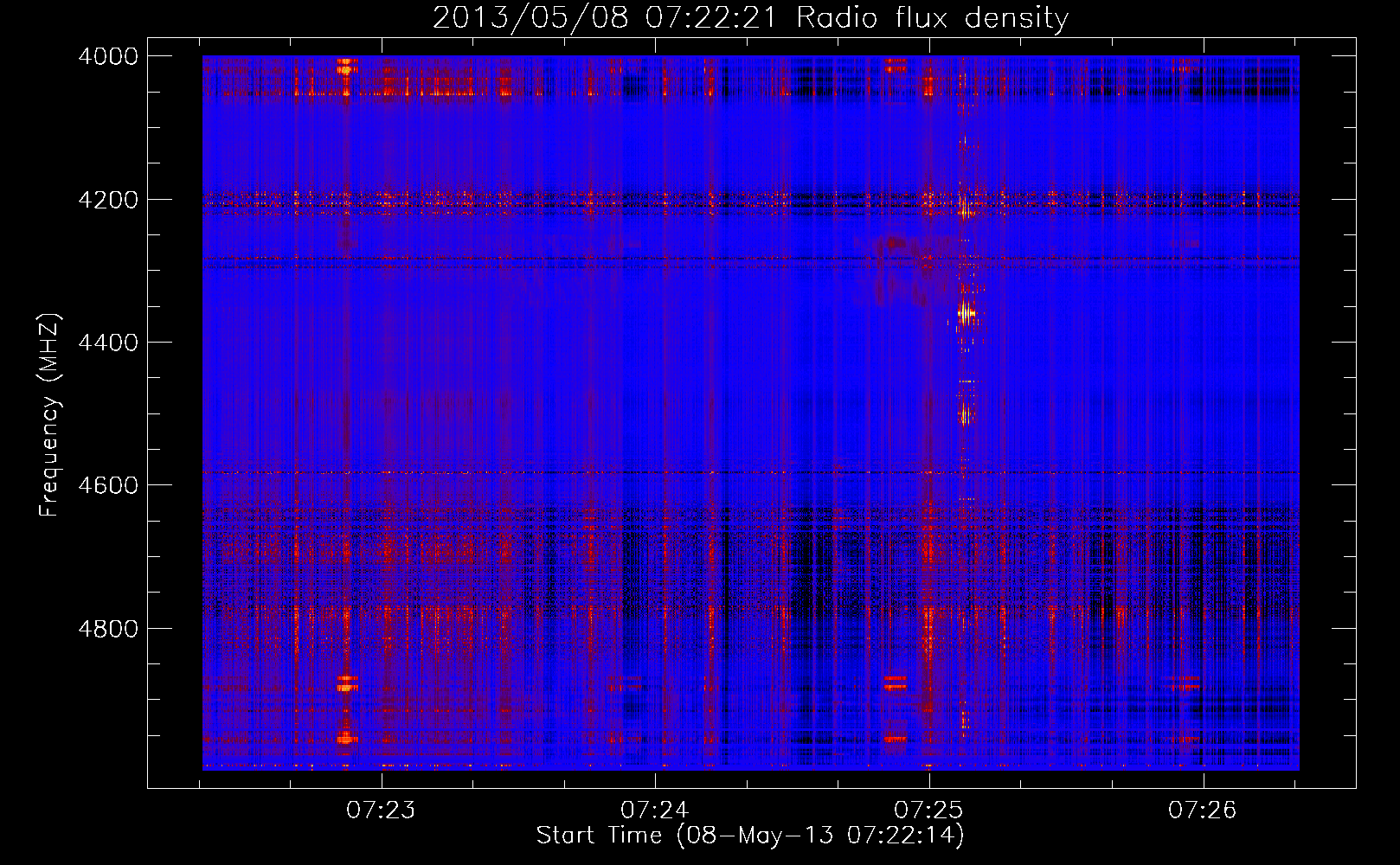Click the 07:25 time tick label

pos(928,811)
